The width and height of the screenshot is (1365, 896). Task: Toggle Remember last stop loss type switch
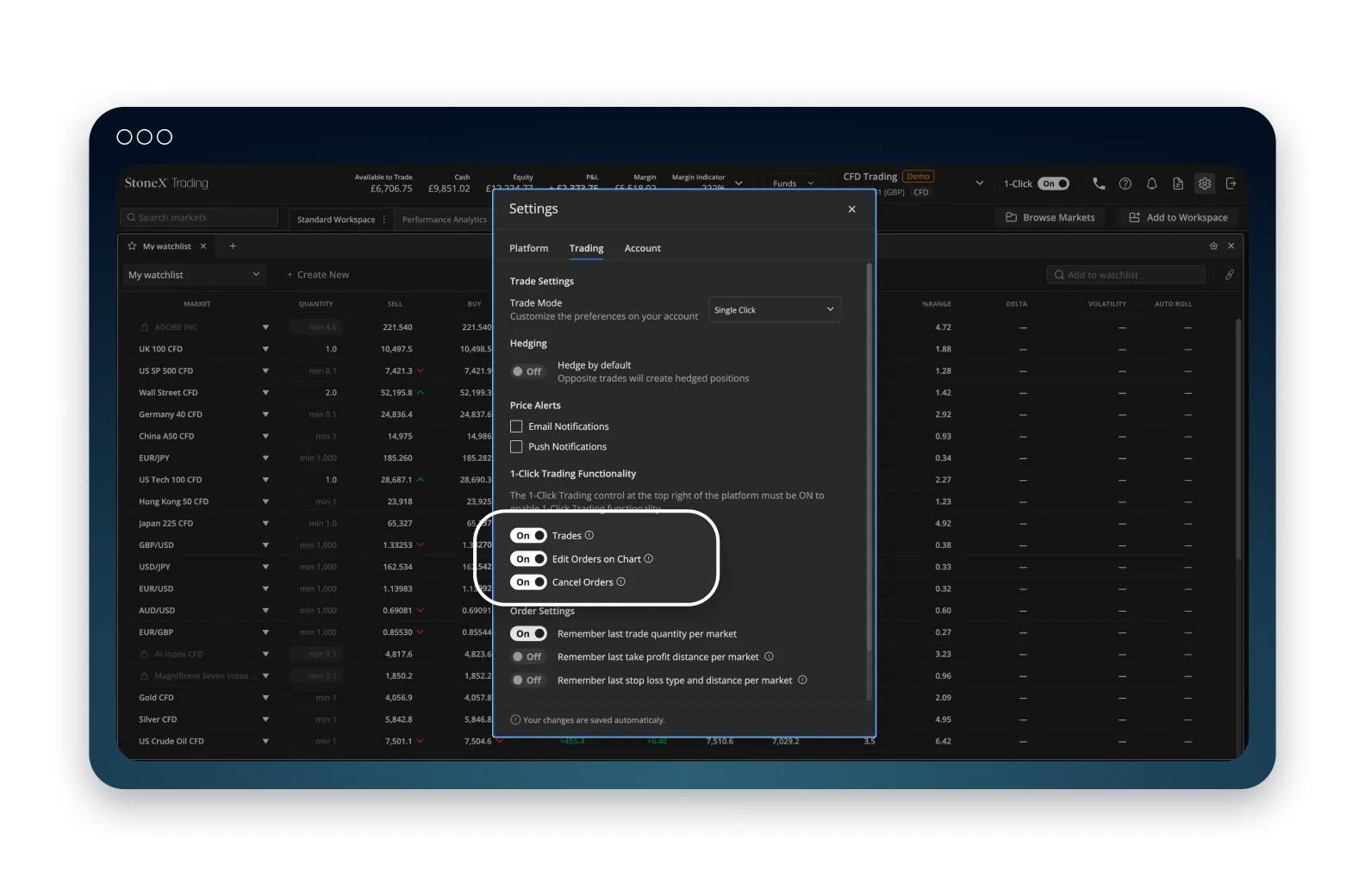pyautogui.click(x=527, y=681)
